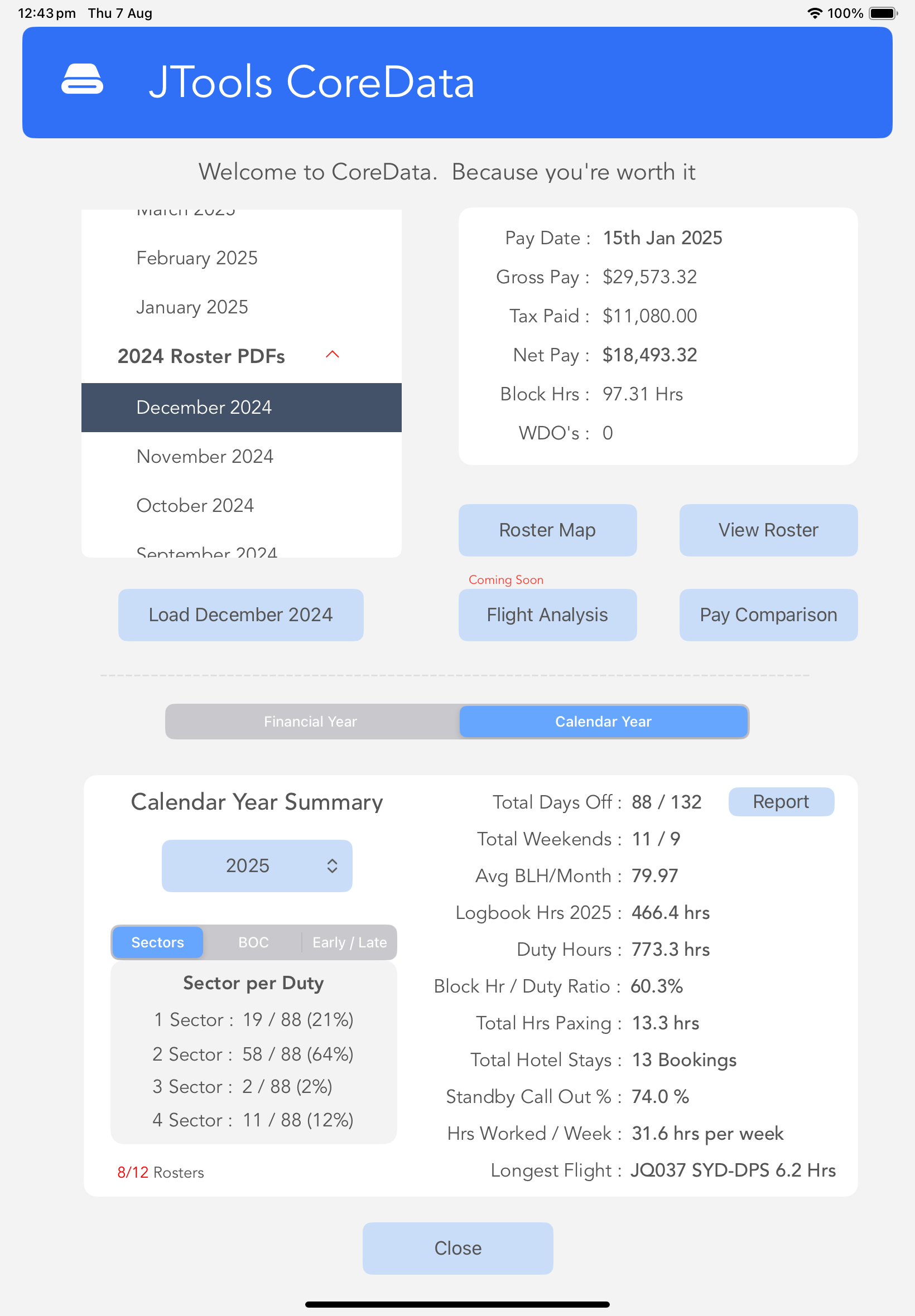Select February 2025 roster entry
This screenshot has width=915, height=1316.
196,258
